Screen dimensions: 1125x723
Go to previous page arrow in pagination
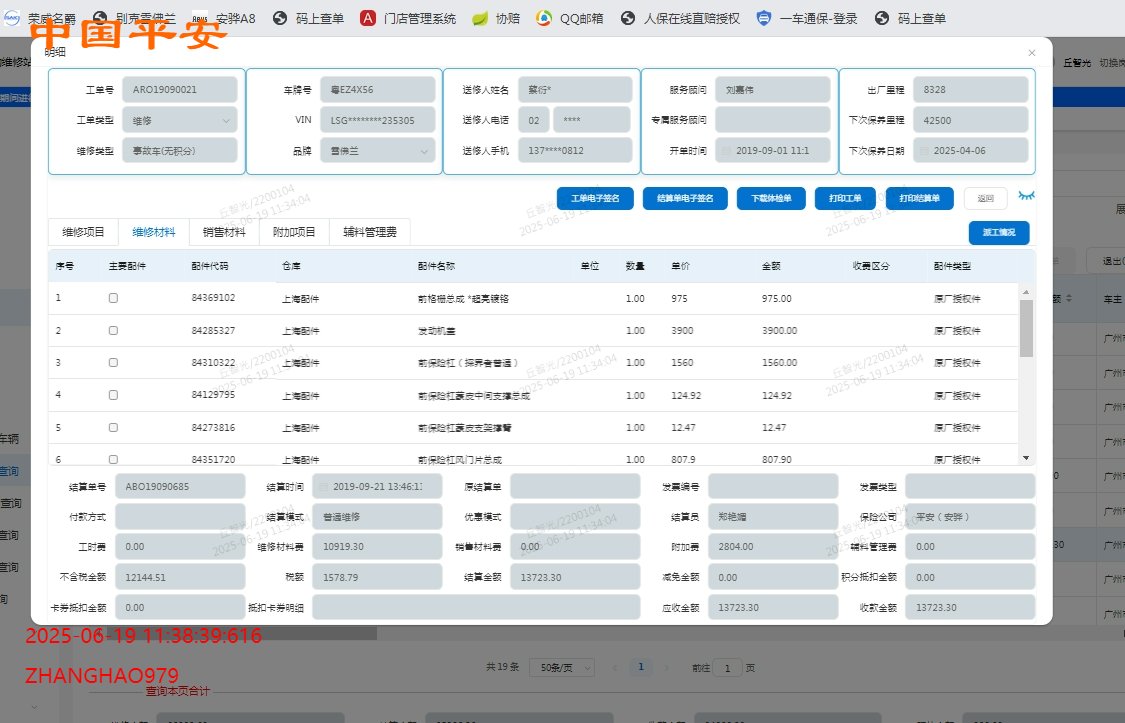pyautogui.click(x=614, y=668)
